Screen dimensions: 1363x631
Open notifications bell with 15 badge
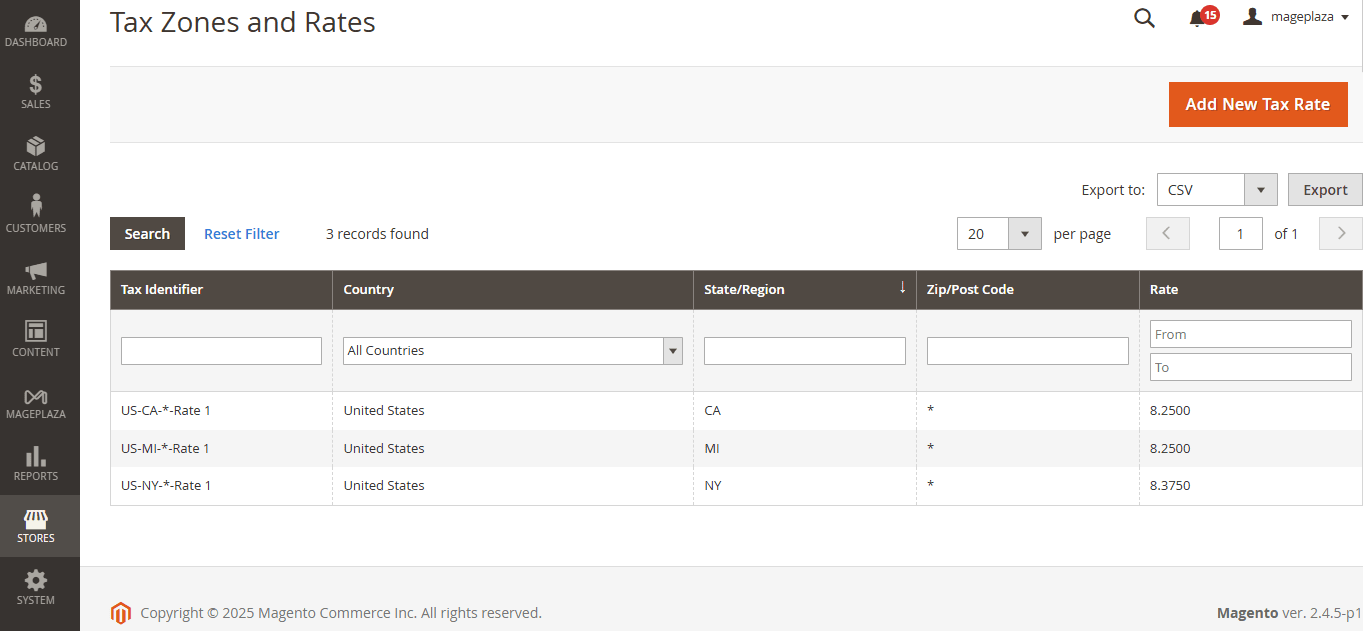pyautogui.click(x=1198, y=18)
